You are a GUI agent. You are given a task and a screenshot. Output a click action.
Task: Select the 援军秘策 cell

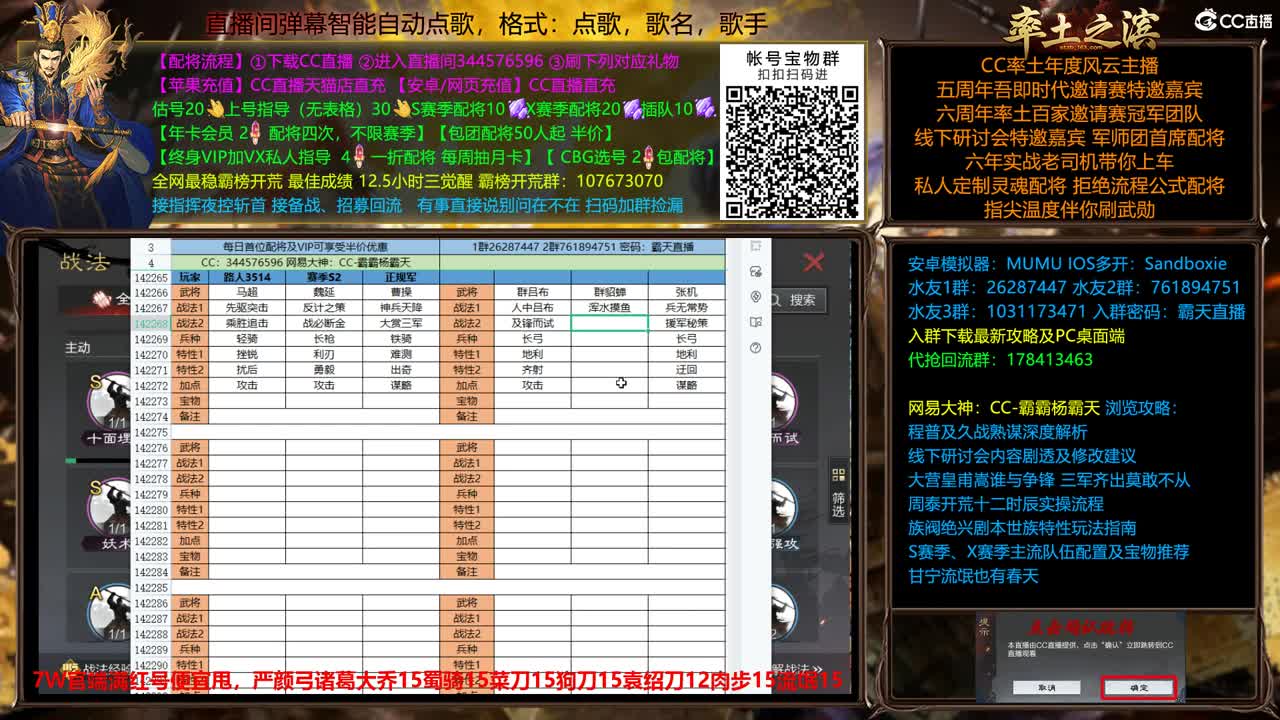[x=686, y=323]
